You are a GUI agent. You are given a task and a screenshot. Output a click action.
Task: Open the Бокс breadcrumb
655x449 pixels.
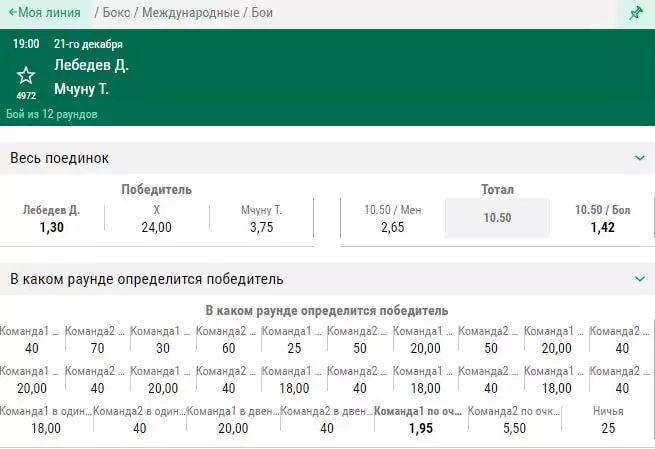click(x=116, y=13)
